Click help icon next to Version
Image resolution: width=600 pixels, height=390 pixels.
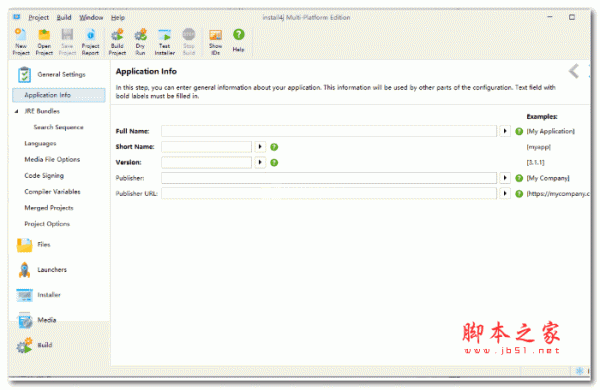point(274,163)
